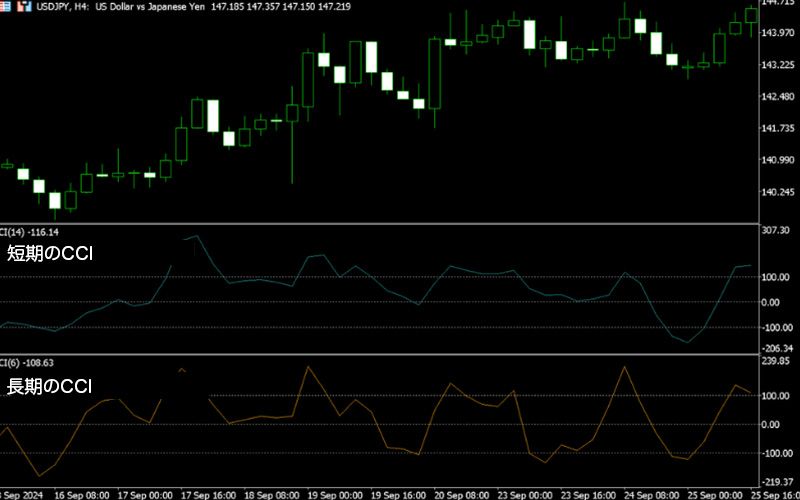Click the -206.34 CCI scale value
The image size is (800, 500).
click(x=776, y=348)
